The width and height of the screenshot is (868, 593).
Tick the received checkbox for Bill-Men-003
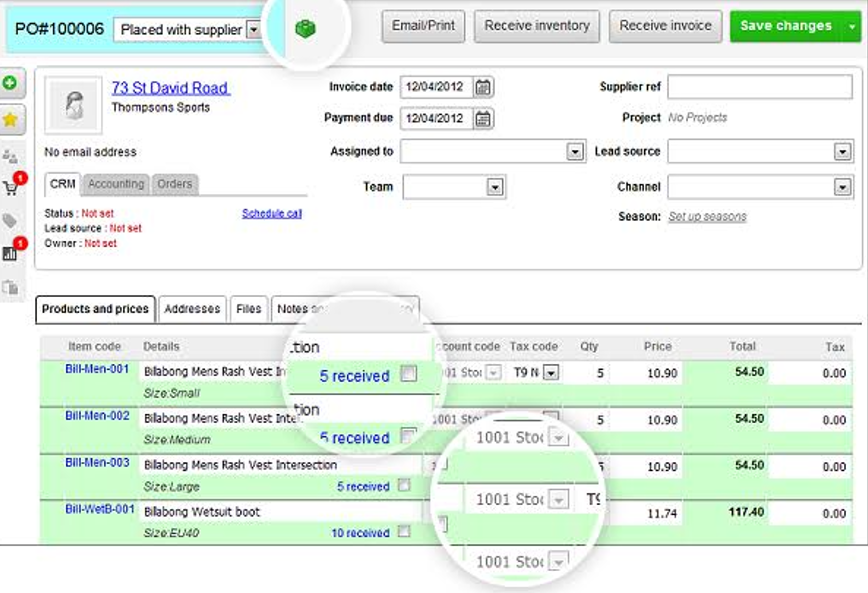[x=404, y=486]
